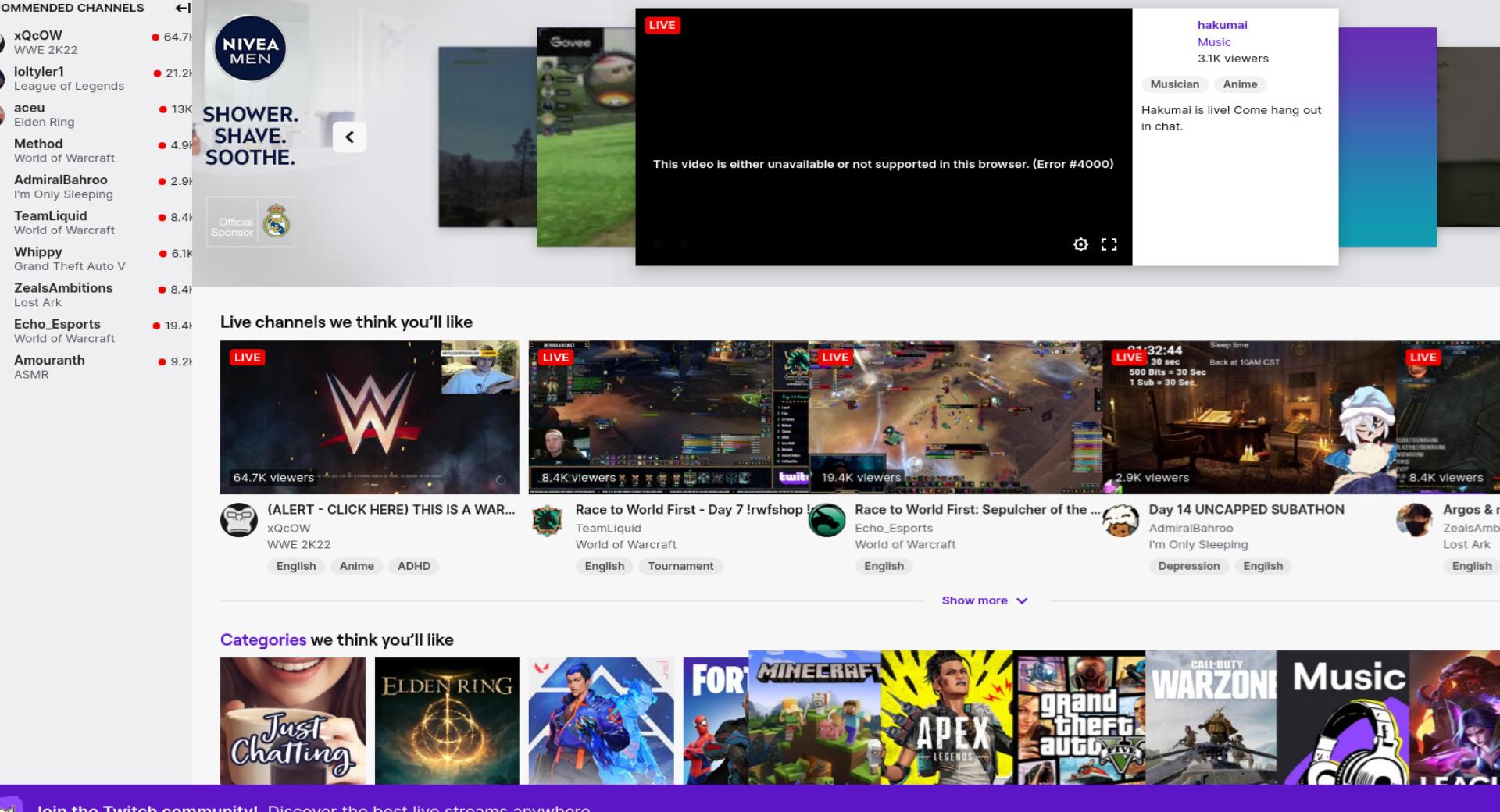Open Call of Duty Warzone category
The image size is (1500, 812).
coord(1212,718)
